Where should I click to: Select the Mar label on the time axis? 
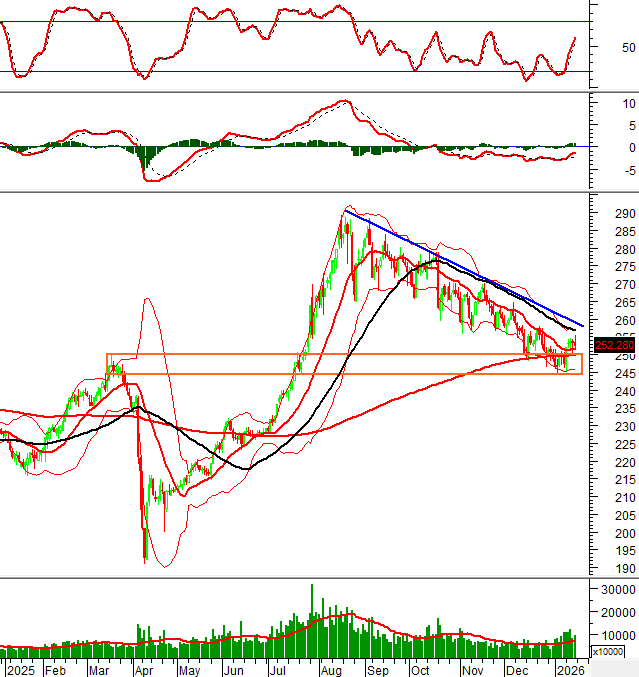coord(99,671)
